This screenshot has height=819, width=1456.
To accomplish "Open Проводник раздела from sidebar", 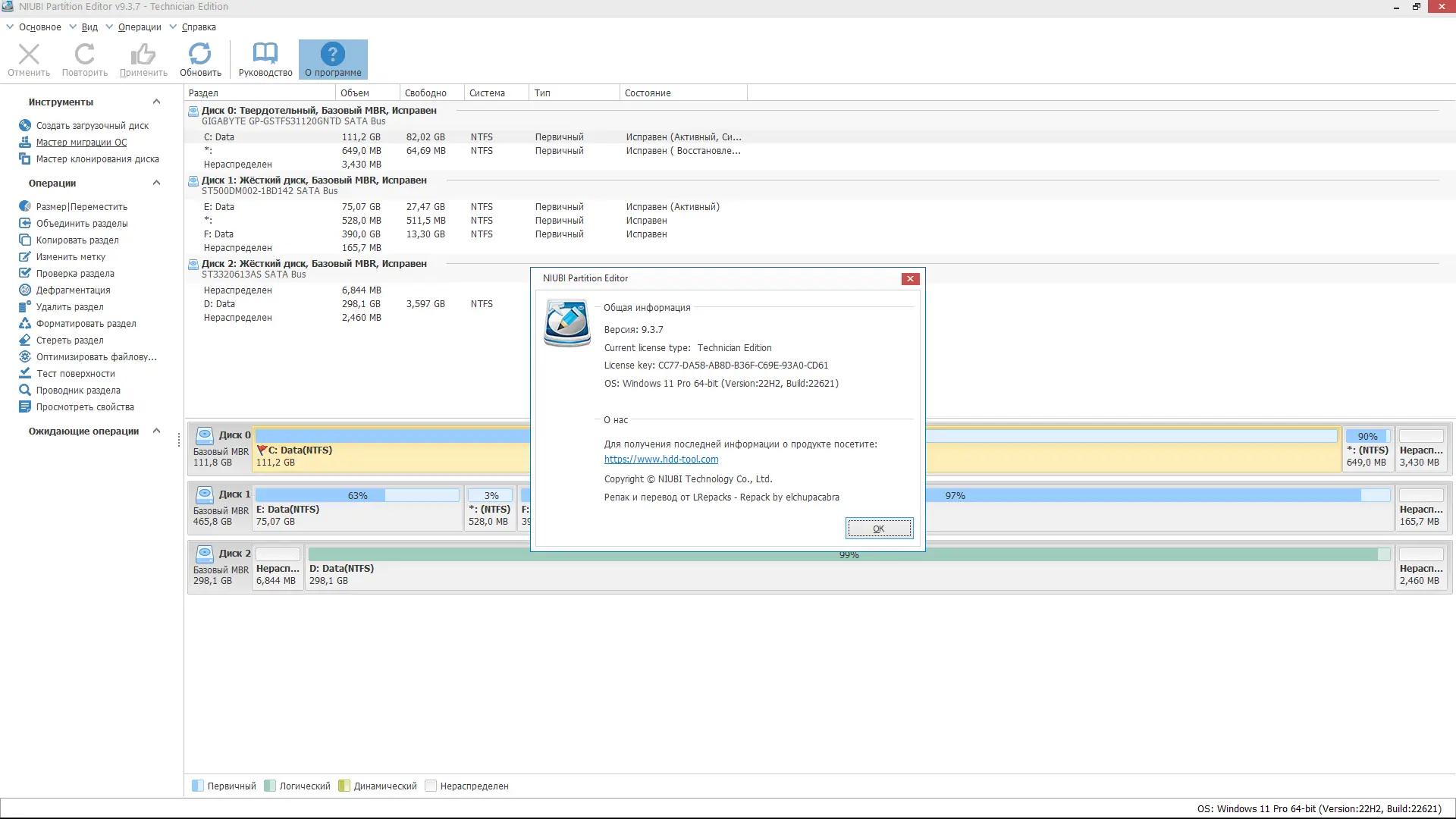I will point(77,391).
